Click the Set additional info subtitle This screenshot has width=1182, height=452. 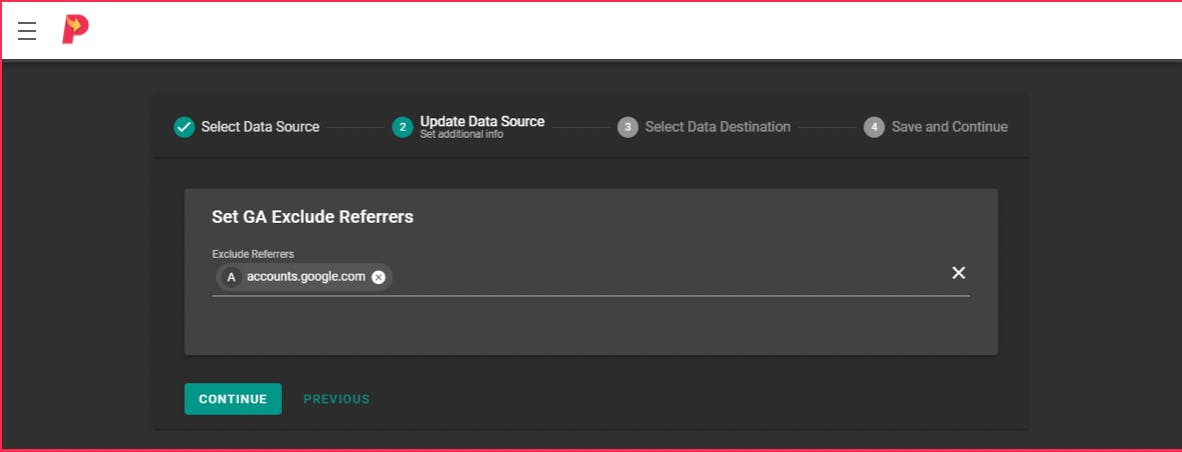[x=461, y=135]
